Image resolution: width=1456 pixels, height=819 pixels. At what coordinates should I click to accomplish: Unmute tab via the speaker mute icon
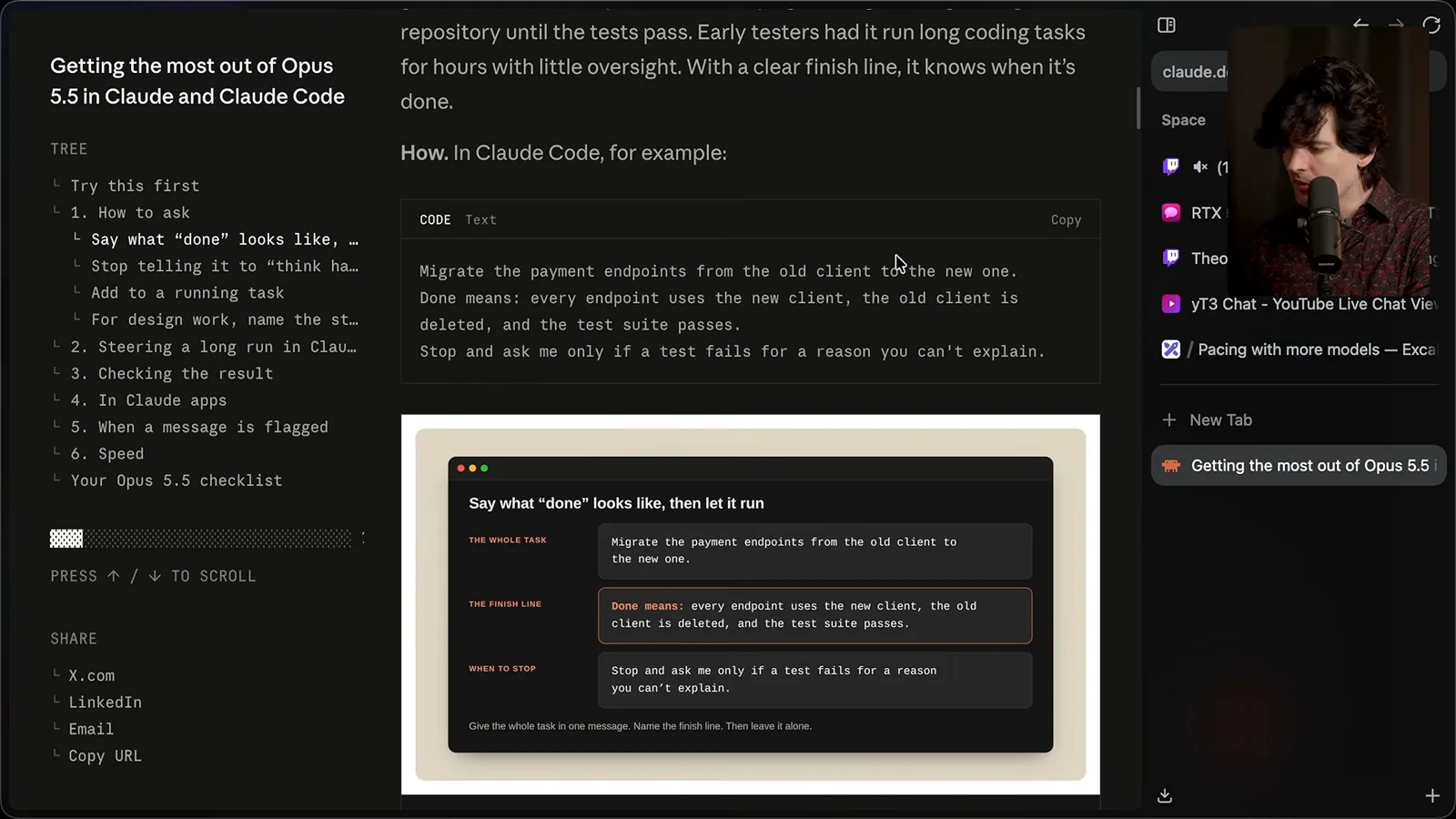click(x=1200, y=167)
